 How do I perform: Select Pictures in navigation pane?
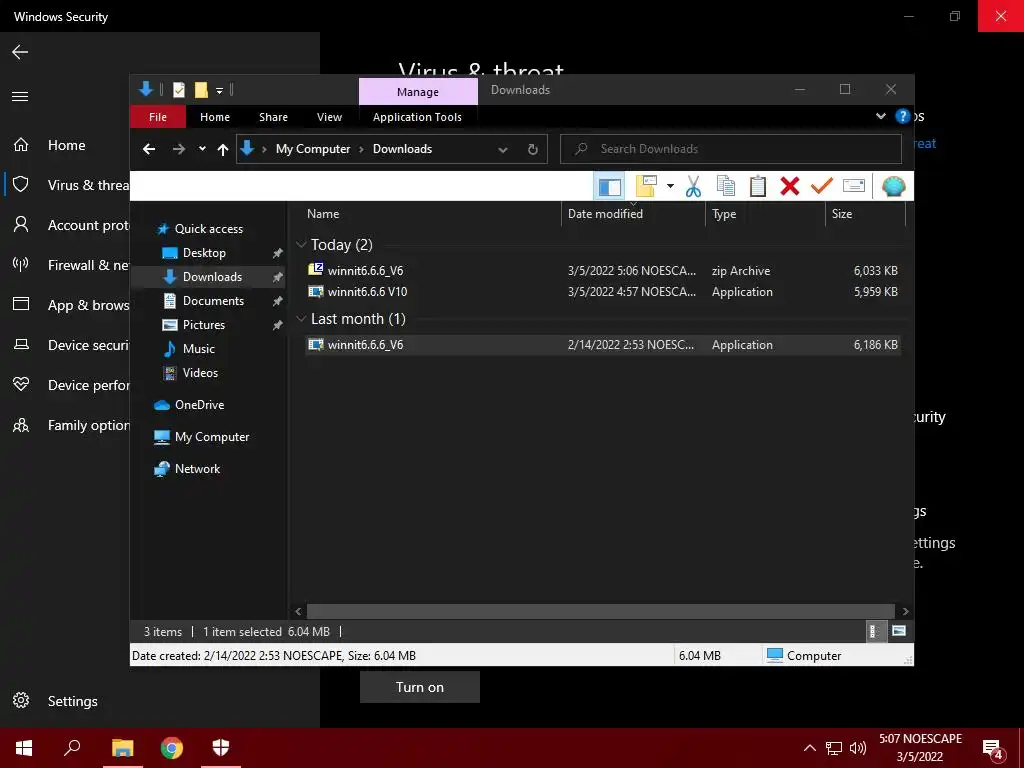point(203,325)
